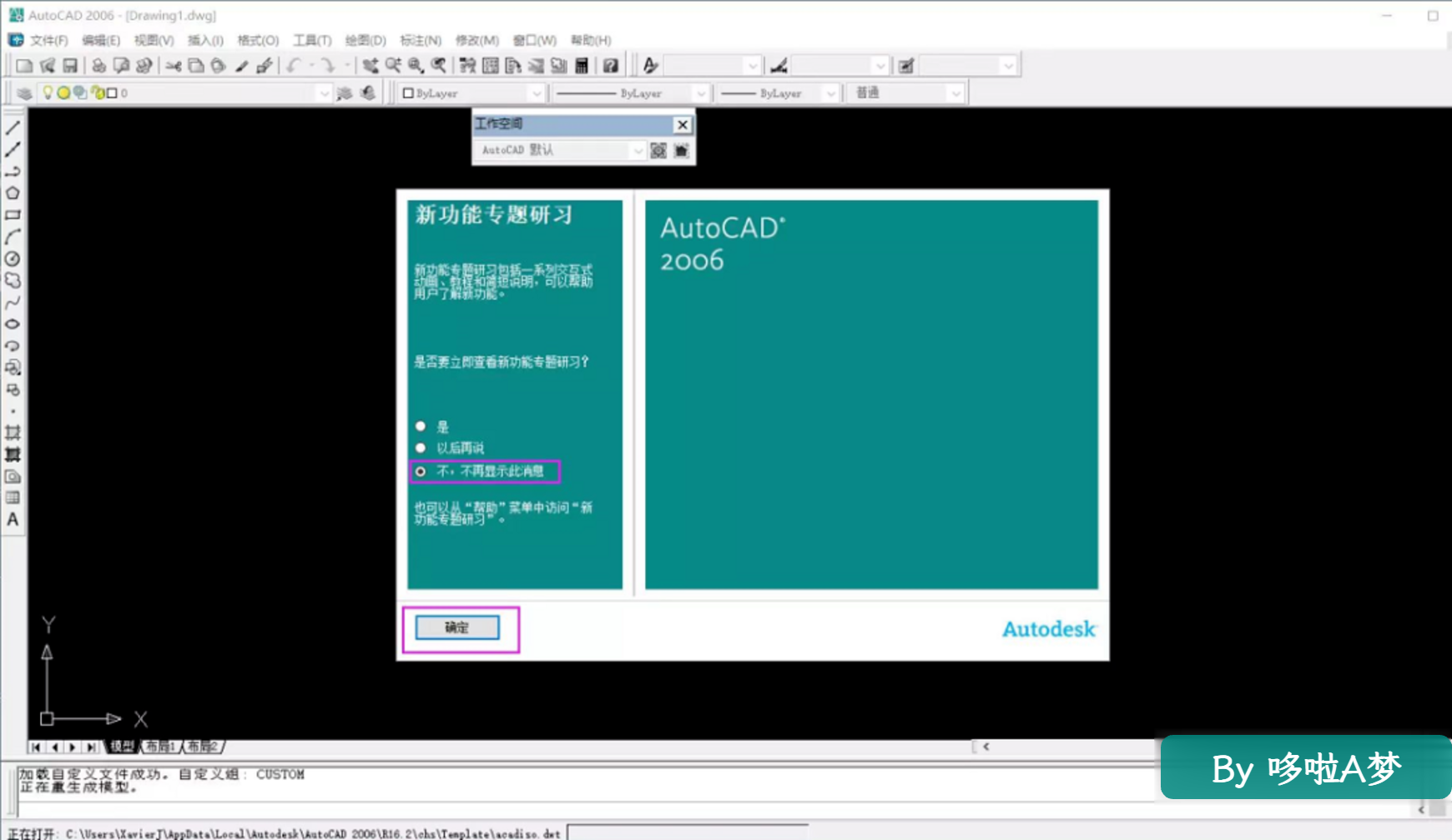Open the 工具(T) menu
1452x840 pixels.
click(x=312, y=40)
